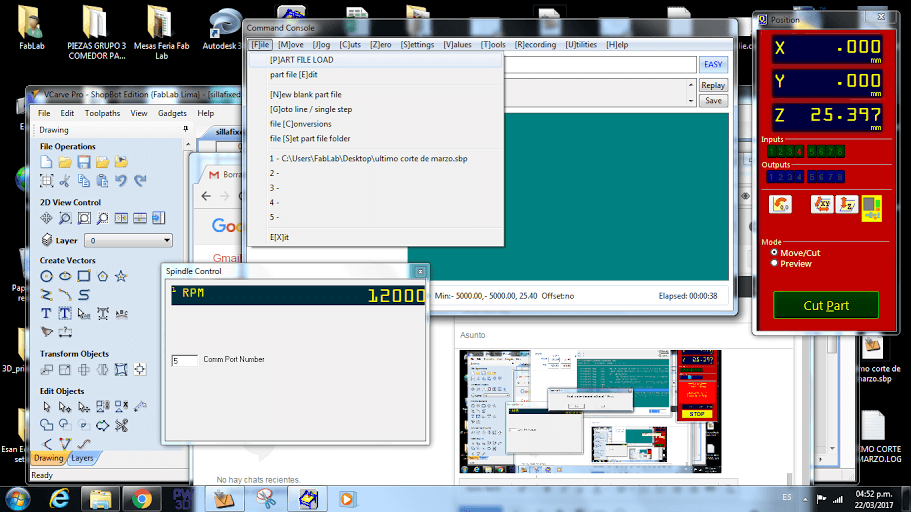Click the Undo arrow in File Operations
The height and width of the screenshot is (512, 911).
[x=121, y=181]
